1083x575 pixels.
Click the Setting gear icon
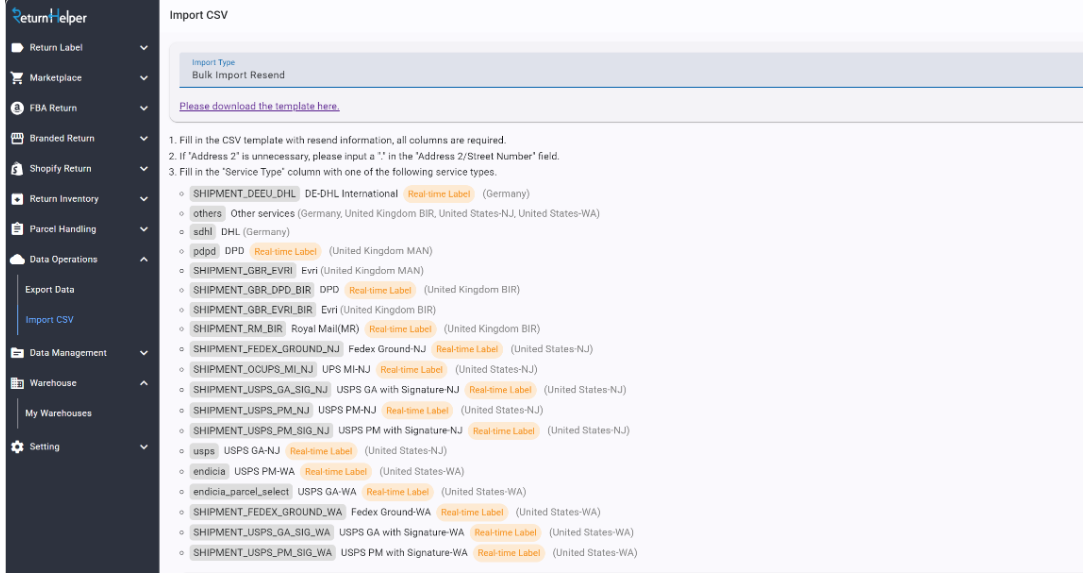click(17, 447)
